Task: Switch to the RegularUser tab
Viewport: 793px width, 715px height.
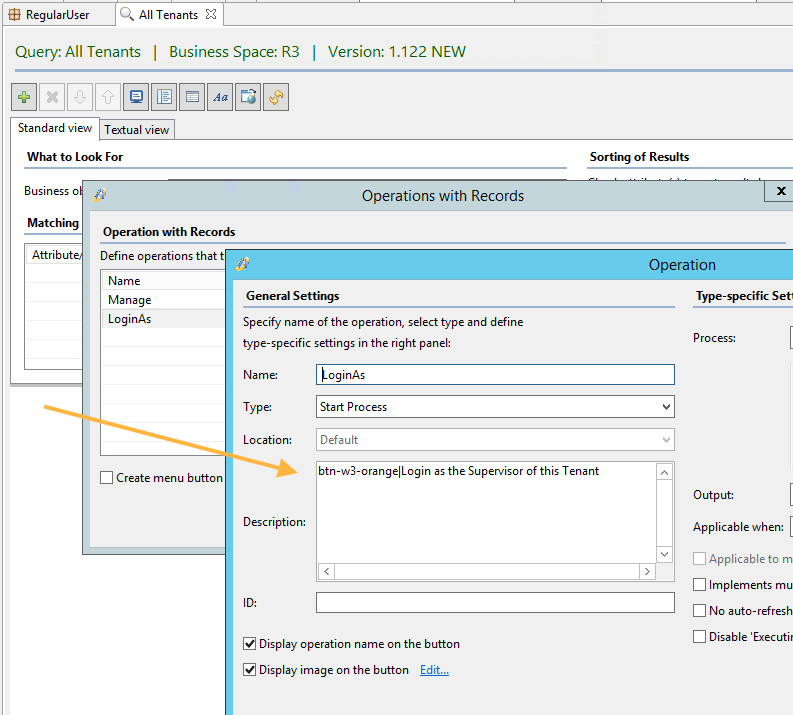Action: click(x=57, y=15)
